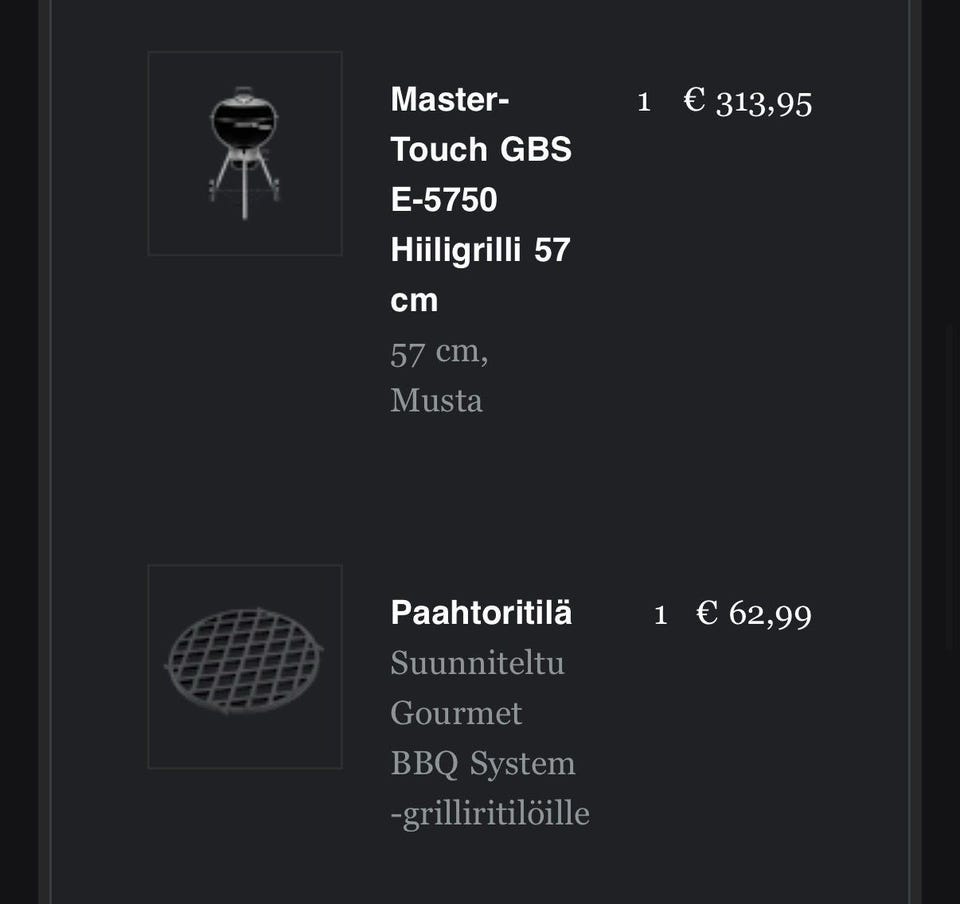Image resolution: width=960 pixels, height=904 pixels.
Task: Click the 'Touch GBS' title line
Action: [x=481, y=149]
